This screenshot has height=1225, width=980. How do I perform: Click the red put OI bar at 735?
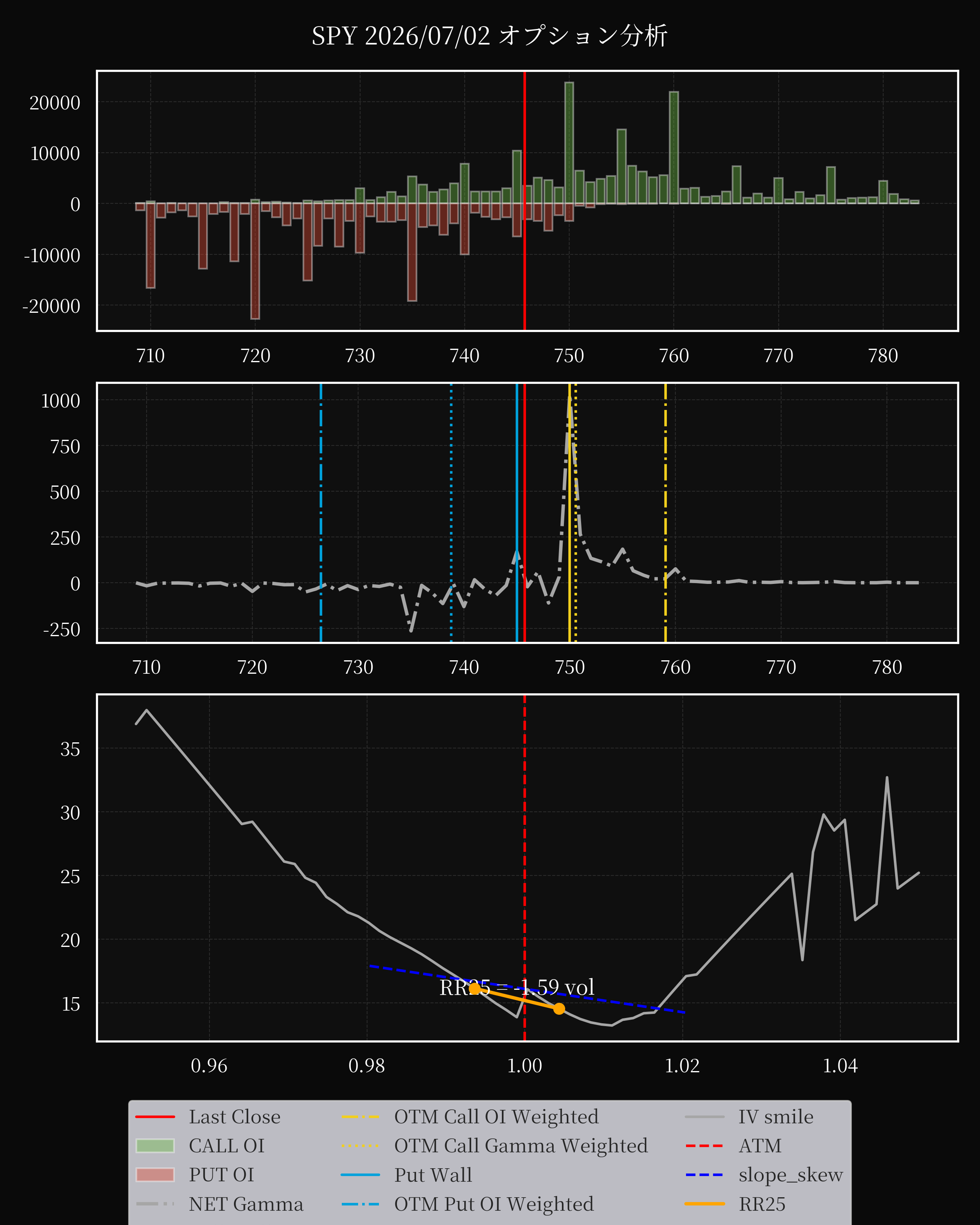(412, 252)
